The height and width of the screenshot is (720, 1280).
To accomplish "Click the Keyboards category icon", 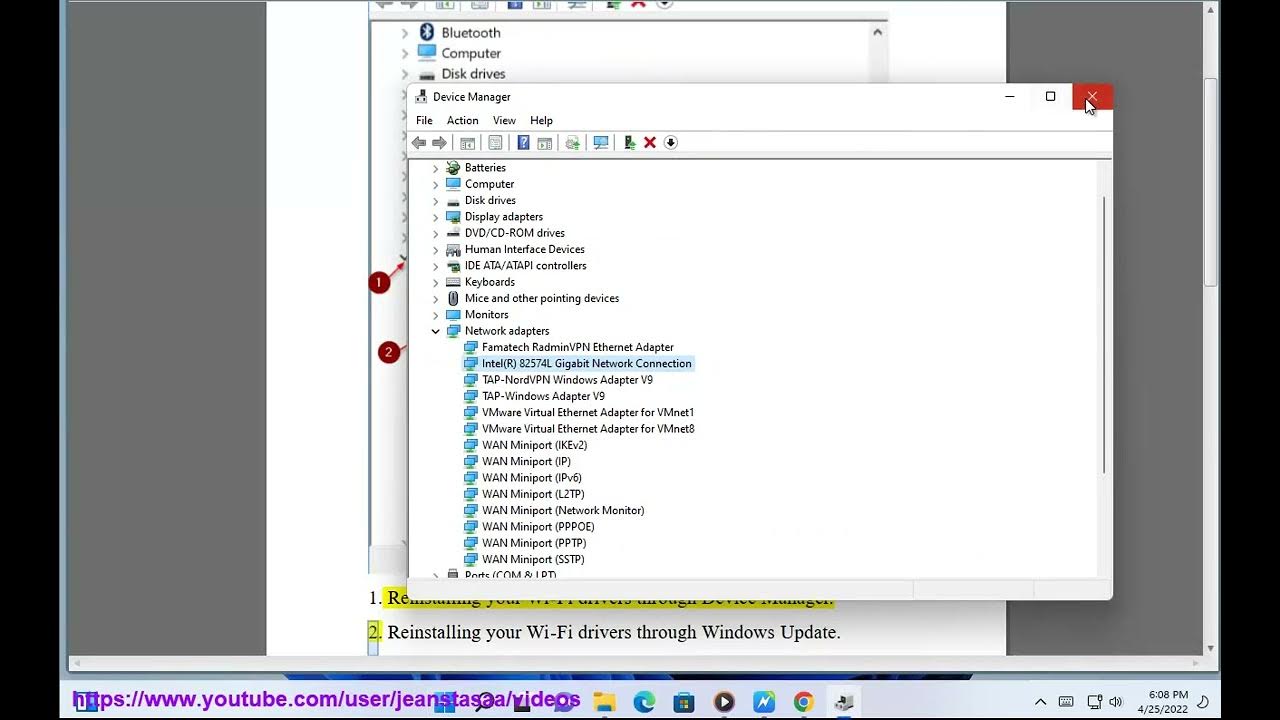I will click(453, 282).
